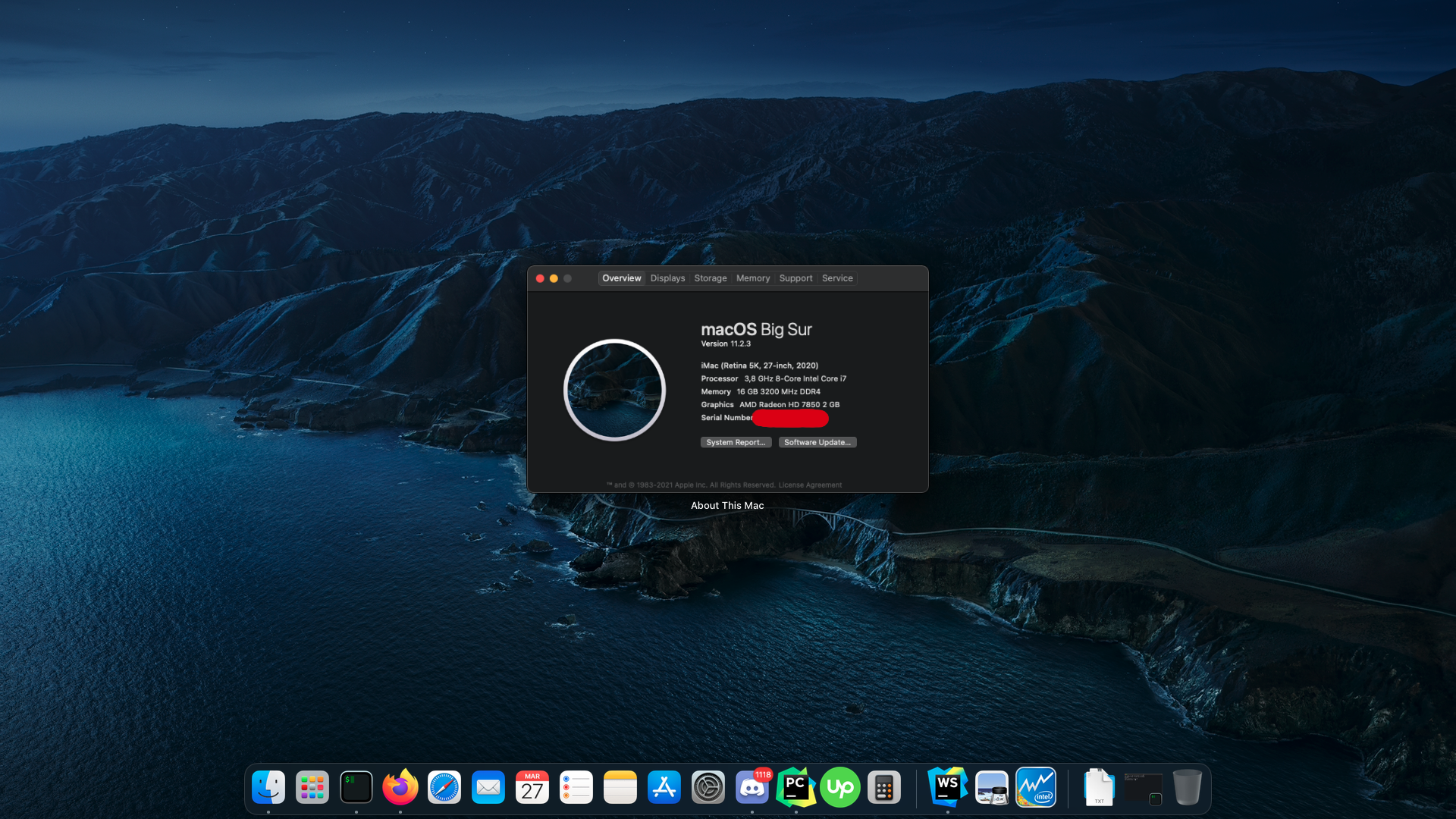This screenshot has height=819, width=1456.
Task: Open Calculator from the dock
Action: pos(883,787)
